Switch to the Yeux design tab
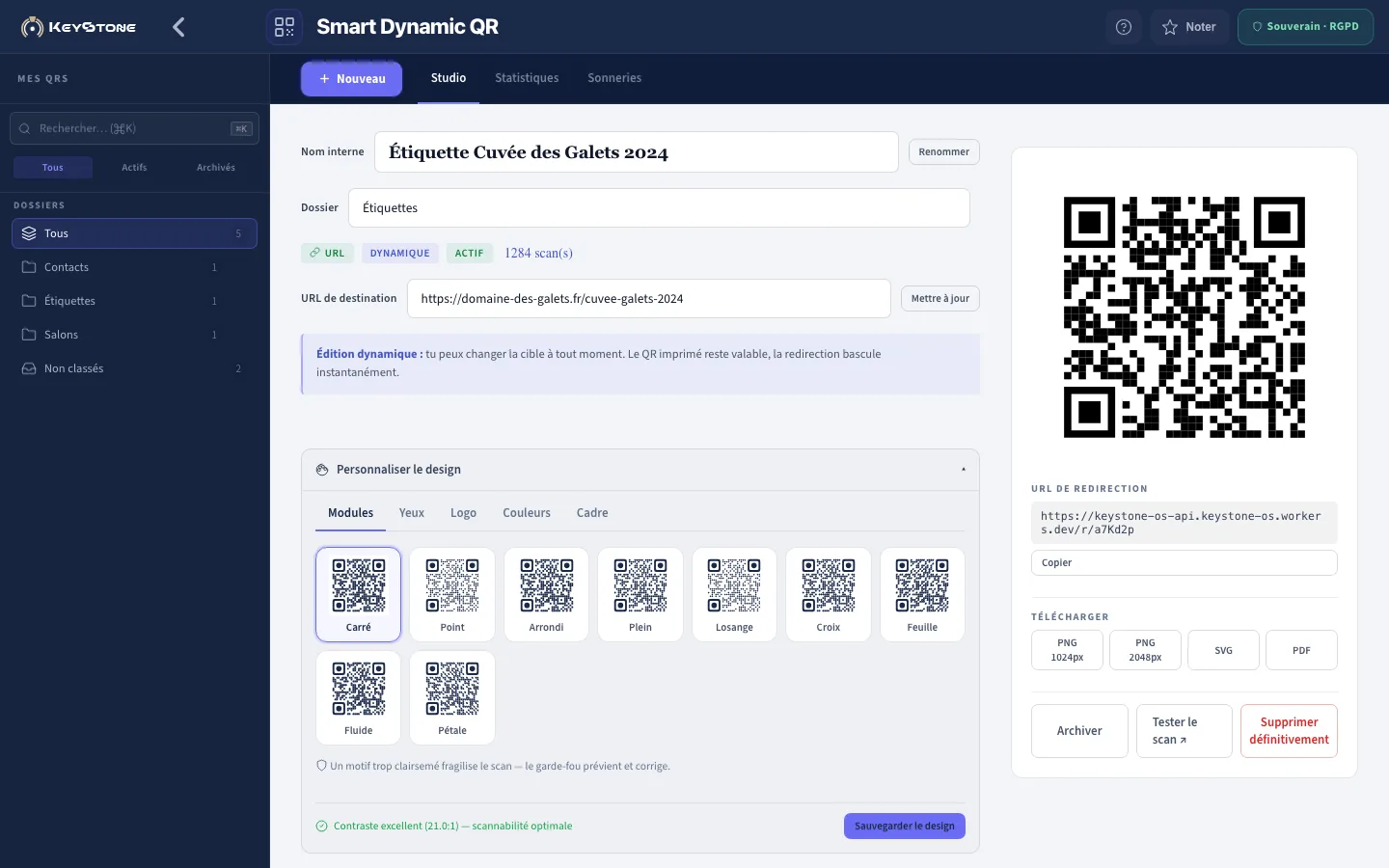Viewport: 1389px width, 868px height. [x=412, y=513]
